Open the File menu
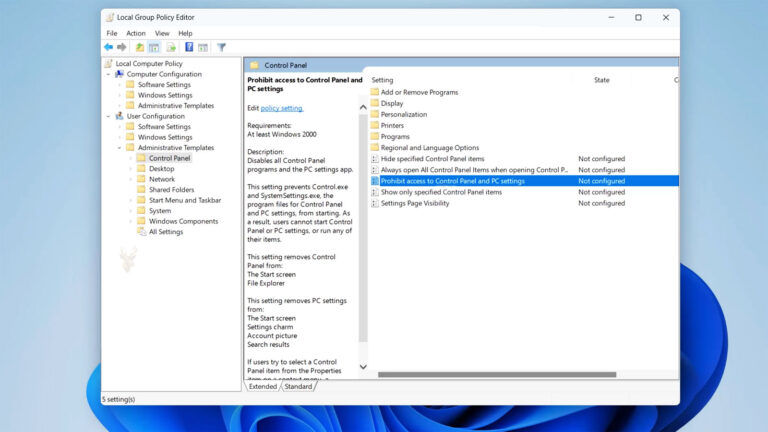This screenshot has width=768, height=432. coord(112,33)
